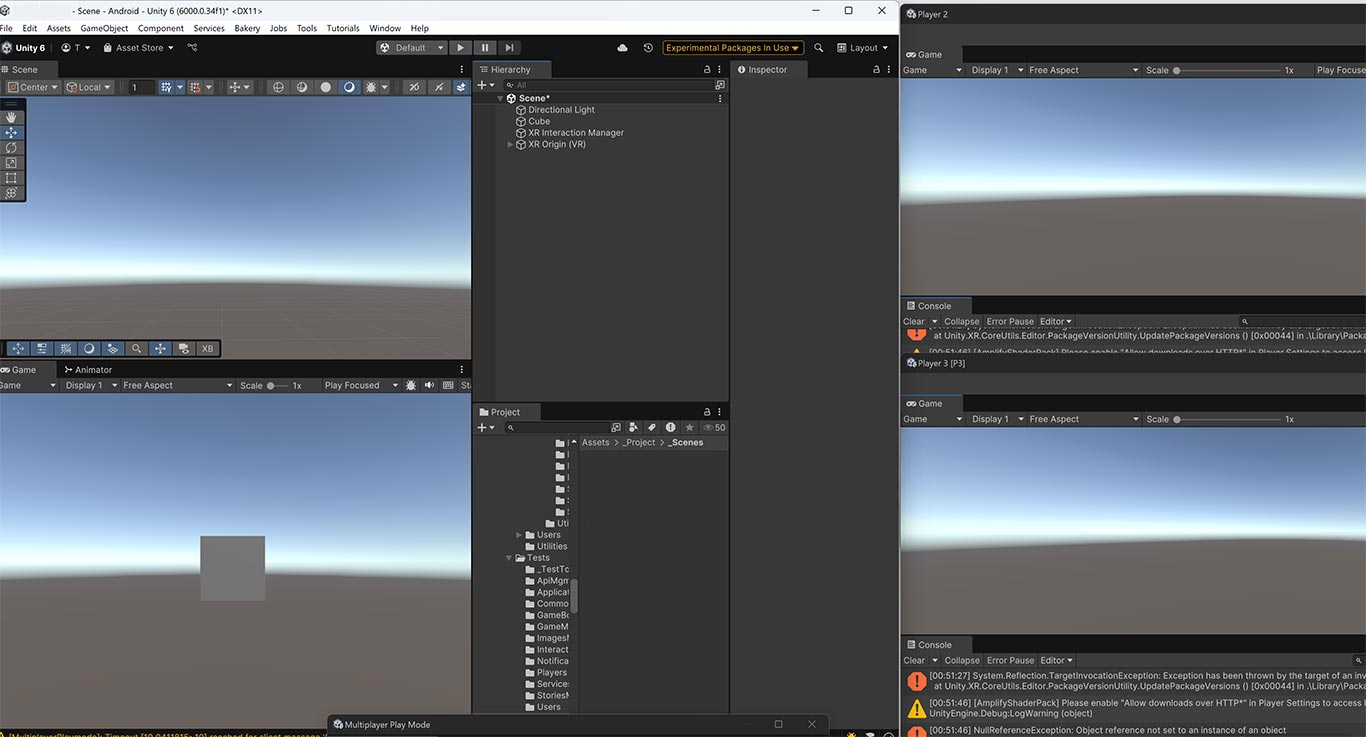
Task: Select the Move tool in Scene toolbar
Action: click(12, 133)
